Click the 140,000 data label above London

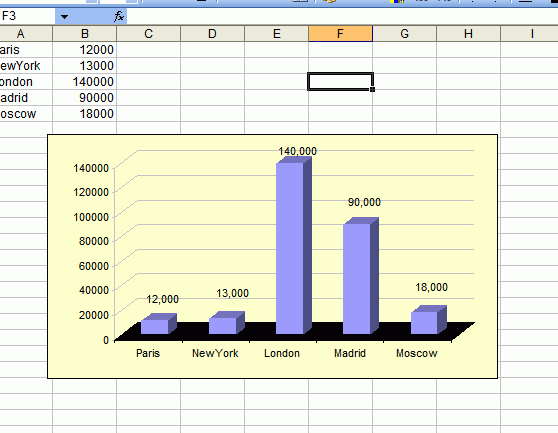(x=298, y=151)
